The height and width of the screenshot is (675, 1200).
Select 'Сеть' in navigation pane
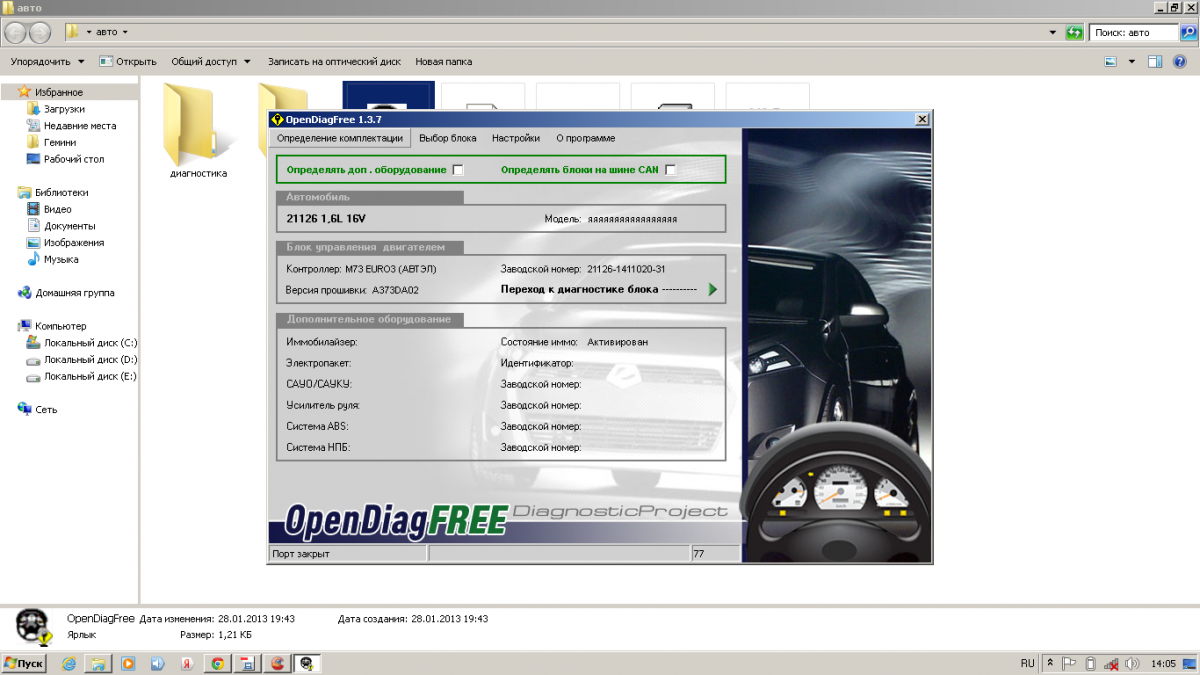(46, 410)
